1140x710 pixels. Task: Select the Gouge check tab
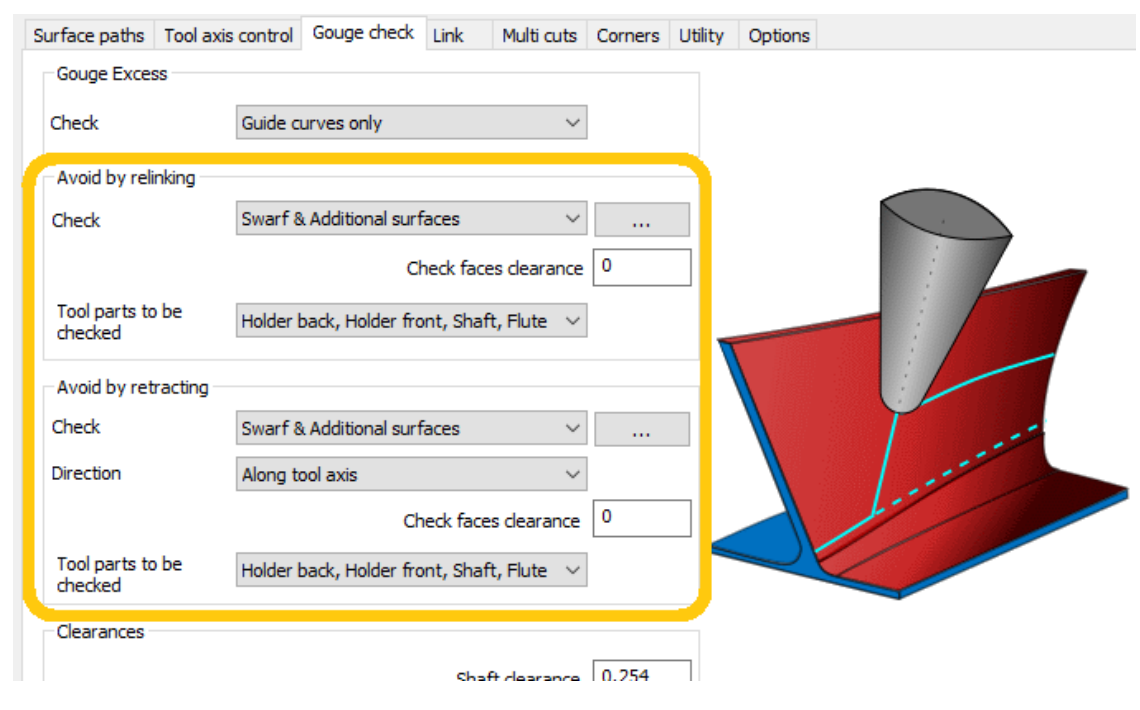363,33
